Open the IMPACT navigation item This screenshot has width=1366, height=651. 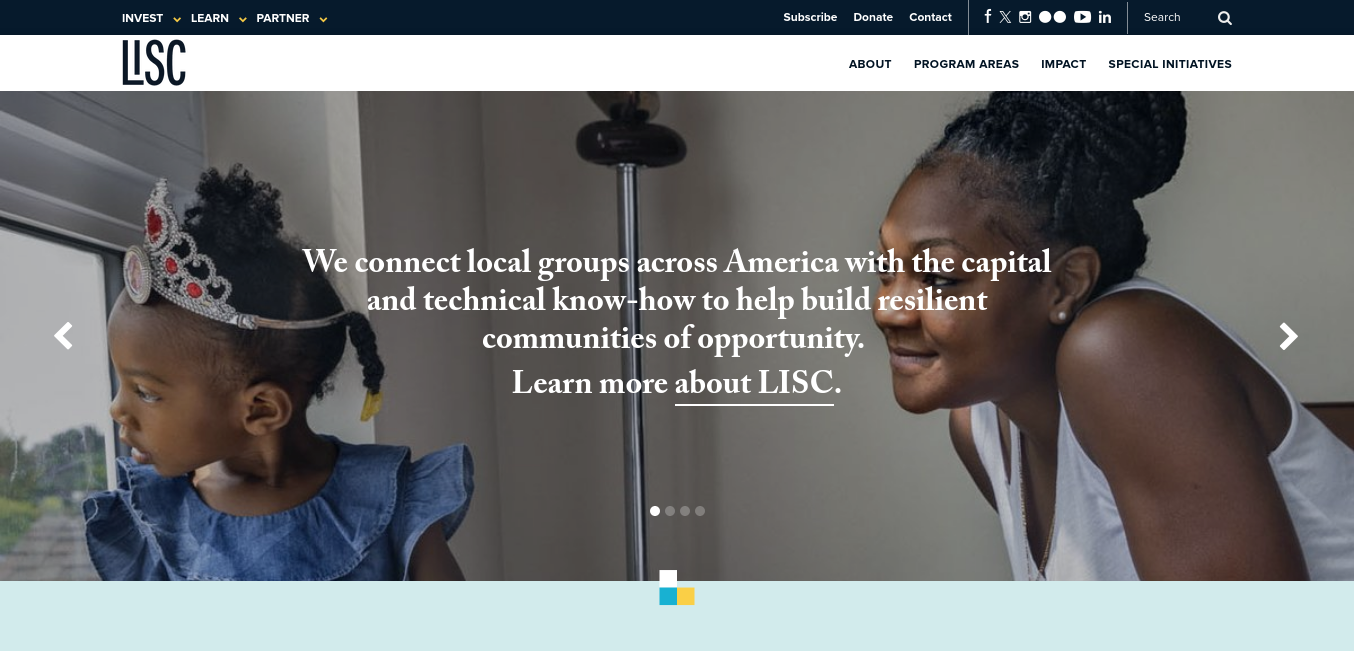(1063, 64)
